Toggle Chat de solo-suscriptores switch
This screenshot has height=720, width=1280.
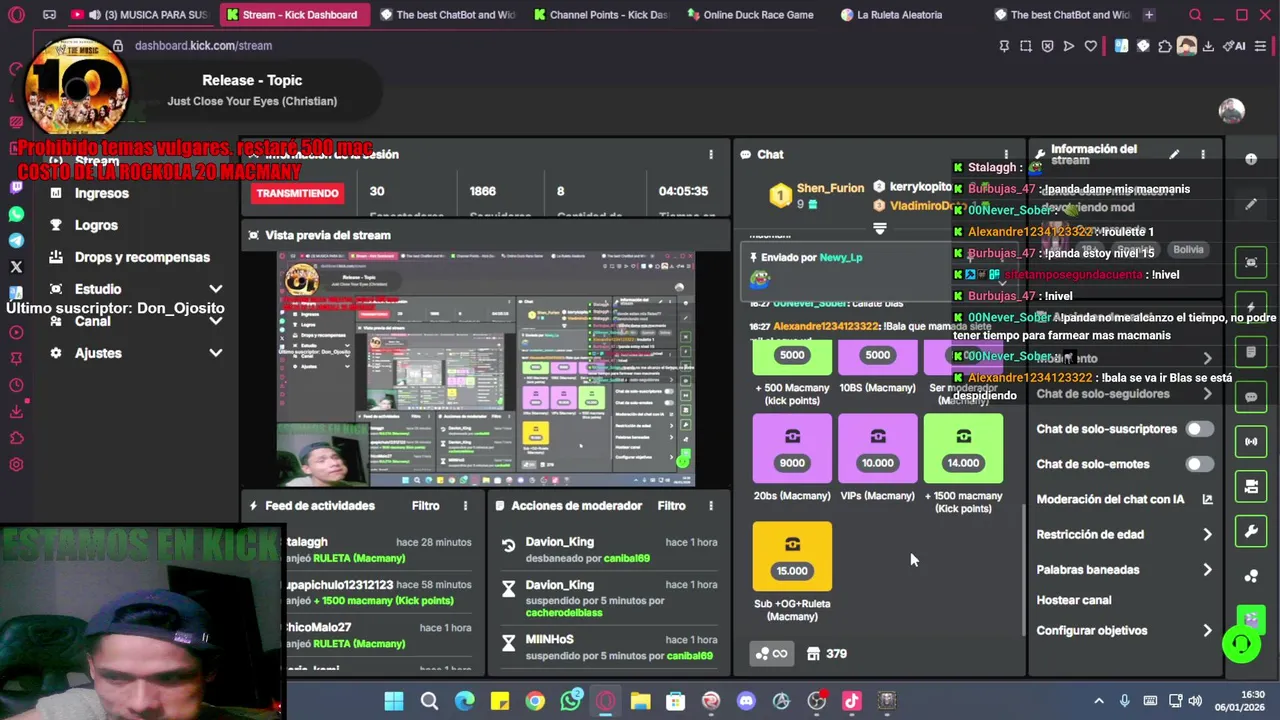(x=1199, y=429)
